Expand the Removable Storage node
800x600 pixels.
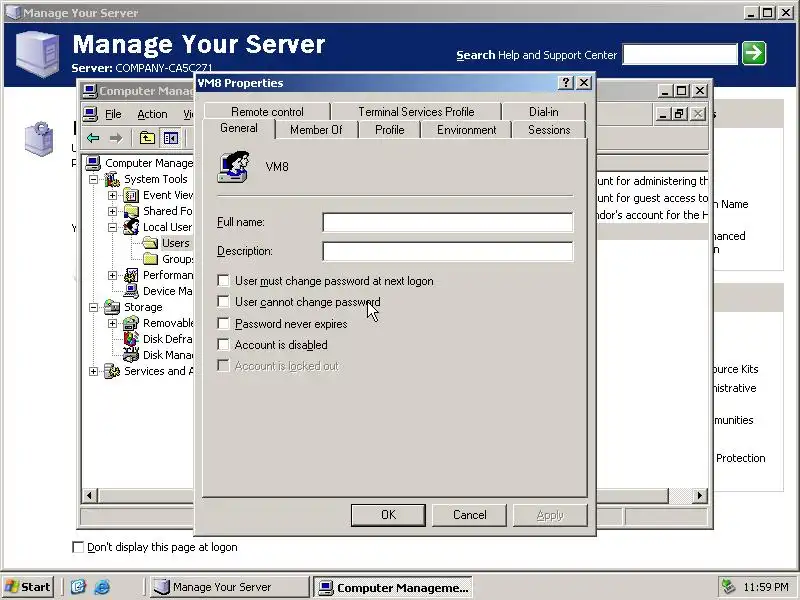[x=112, y=323]
